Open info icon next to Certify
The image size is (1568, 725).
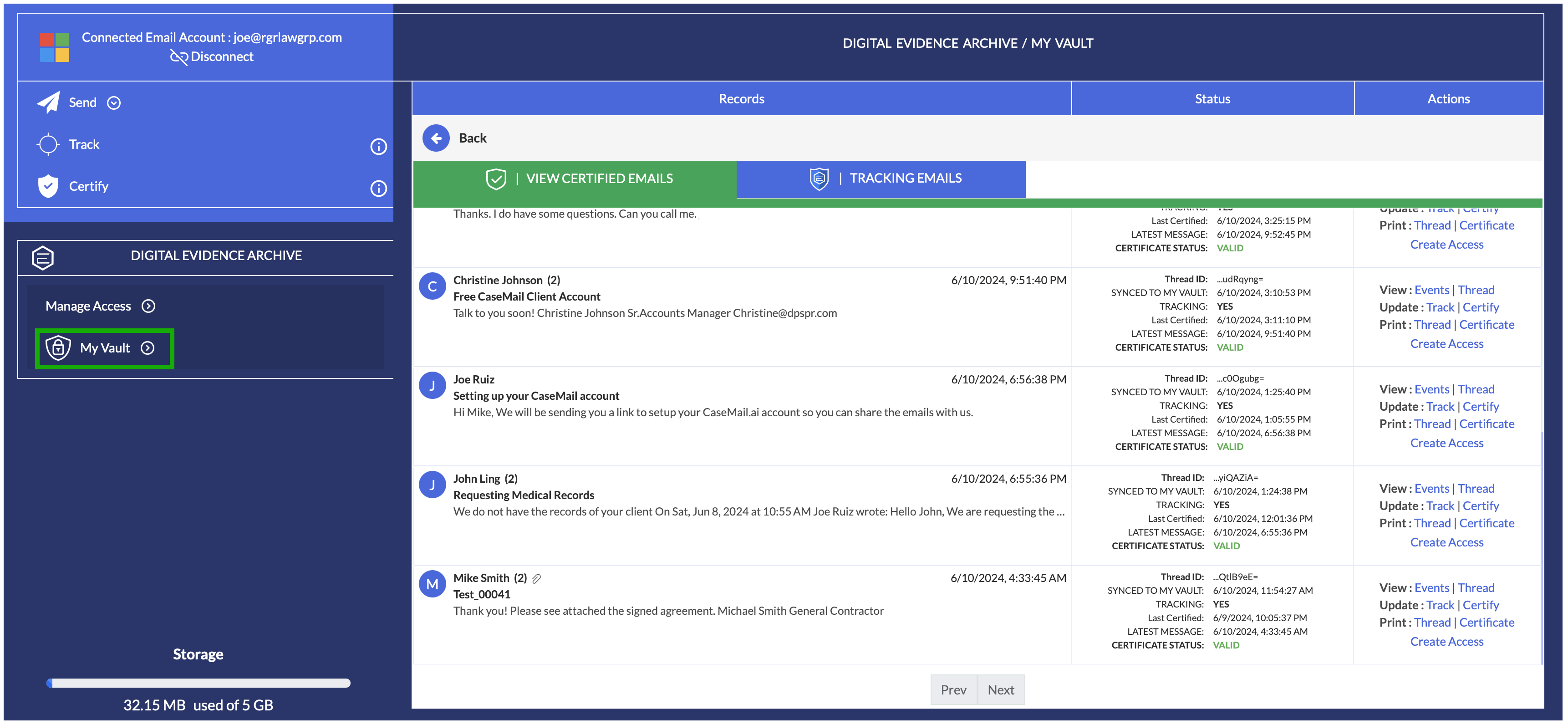pos(379,188)
